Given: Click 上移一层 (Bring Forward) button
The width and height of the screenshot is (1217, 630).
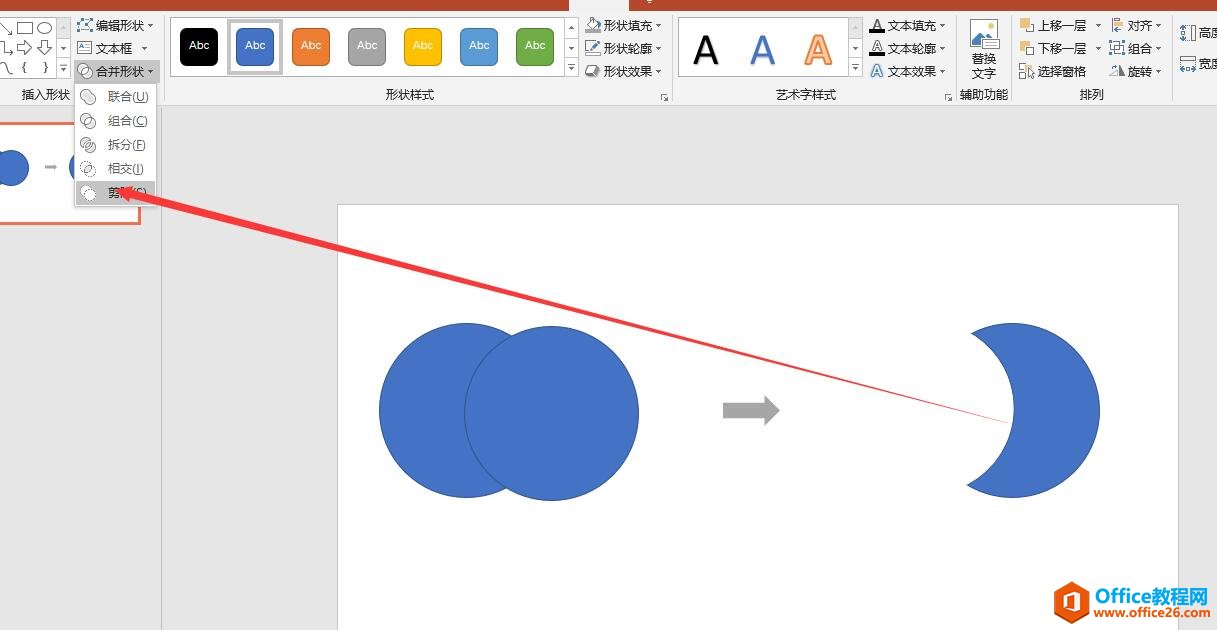Looking at the screenshot, I should [1054, 25].
